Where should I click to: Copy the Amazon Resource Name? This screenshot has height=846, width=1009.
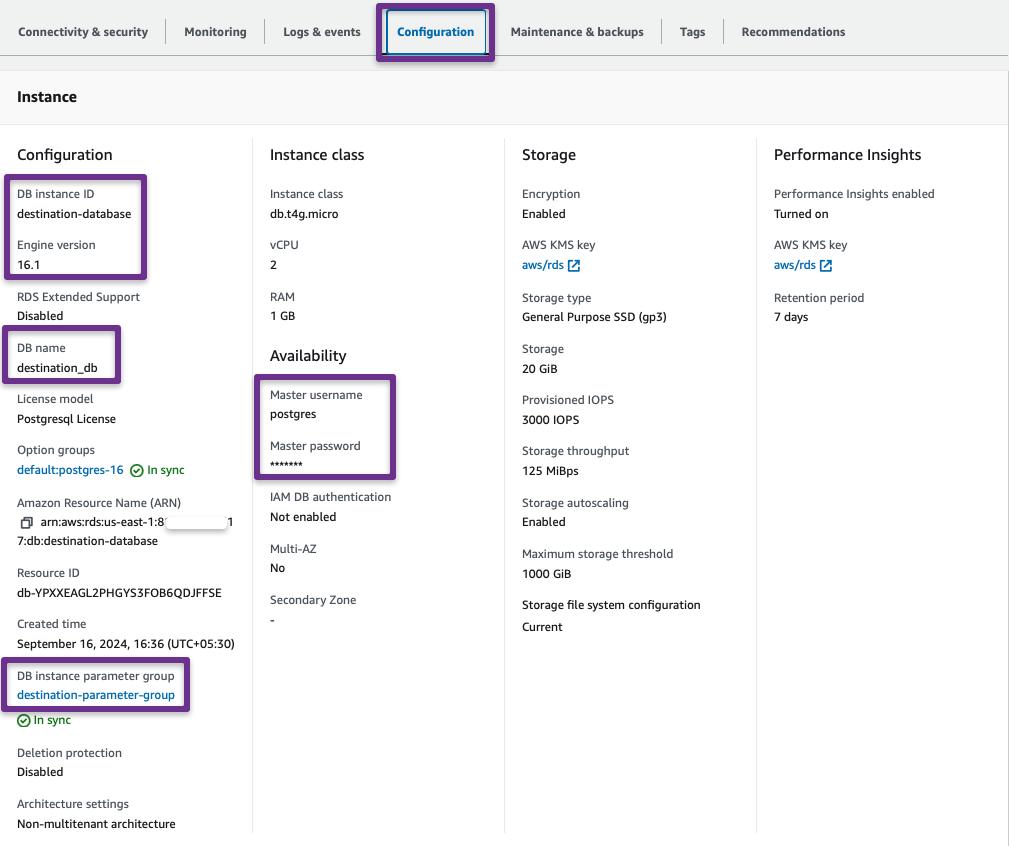[x=27, y=522]
